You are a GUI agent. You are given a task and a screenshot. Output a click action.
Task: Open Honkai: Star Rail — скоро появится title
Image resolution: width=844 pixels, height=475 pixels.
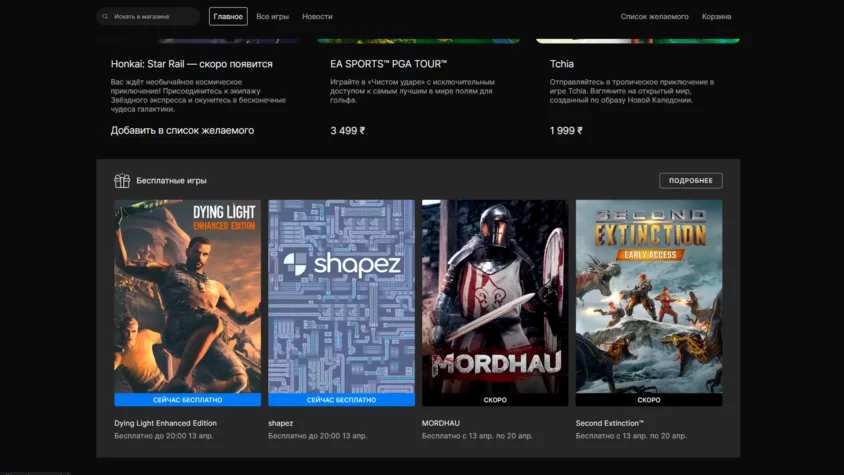click(192, 64)
